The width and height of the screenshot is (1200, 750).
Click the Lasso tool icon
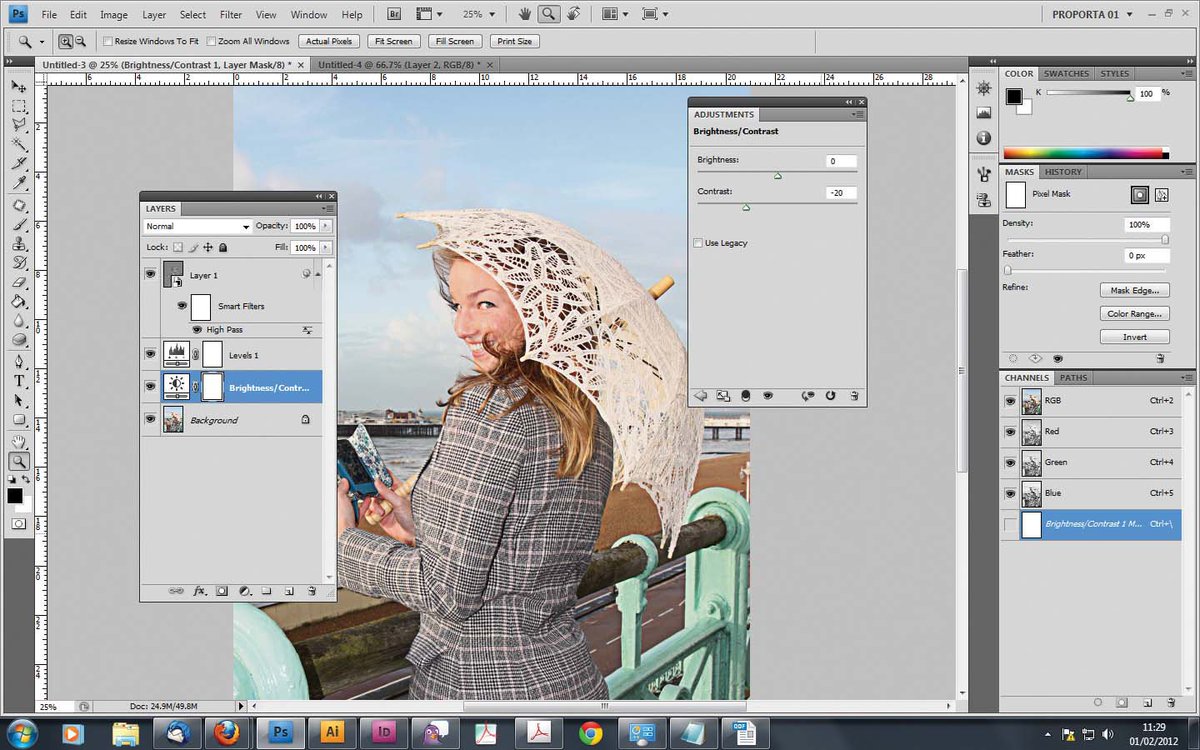point(19,124)
